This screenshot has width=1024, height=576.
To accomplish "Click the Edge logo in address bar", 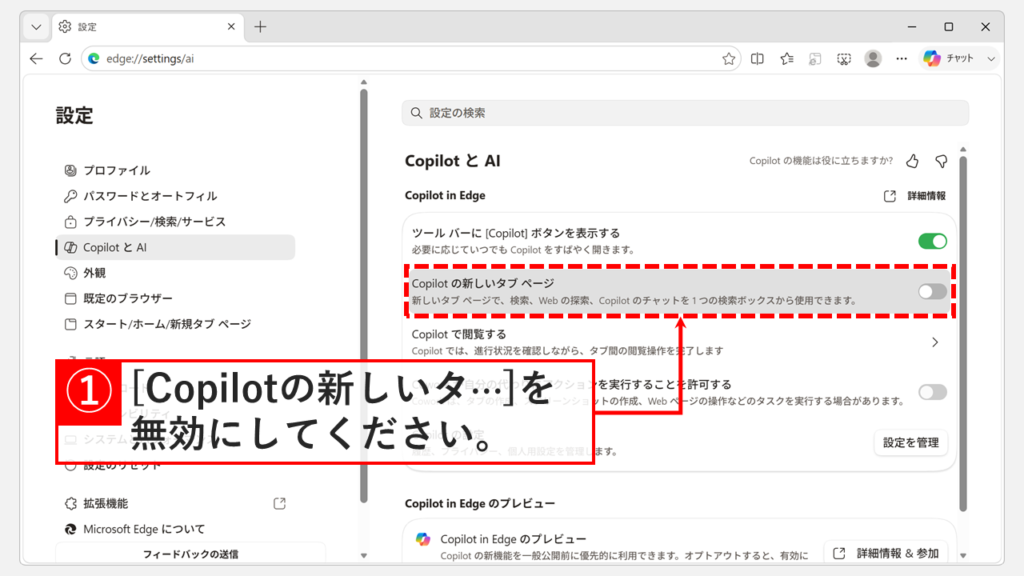I will [x=94, y=59].
